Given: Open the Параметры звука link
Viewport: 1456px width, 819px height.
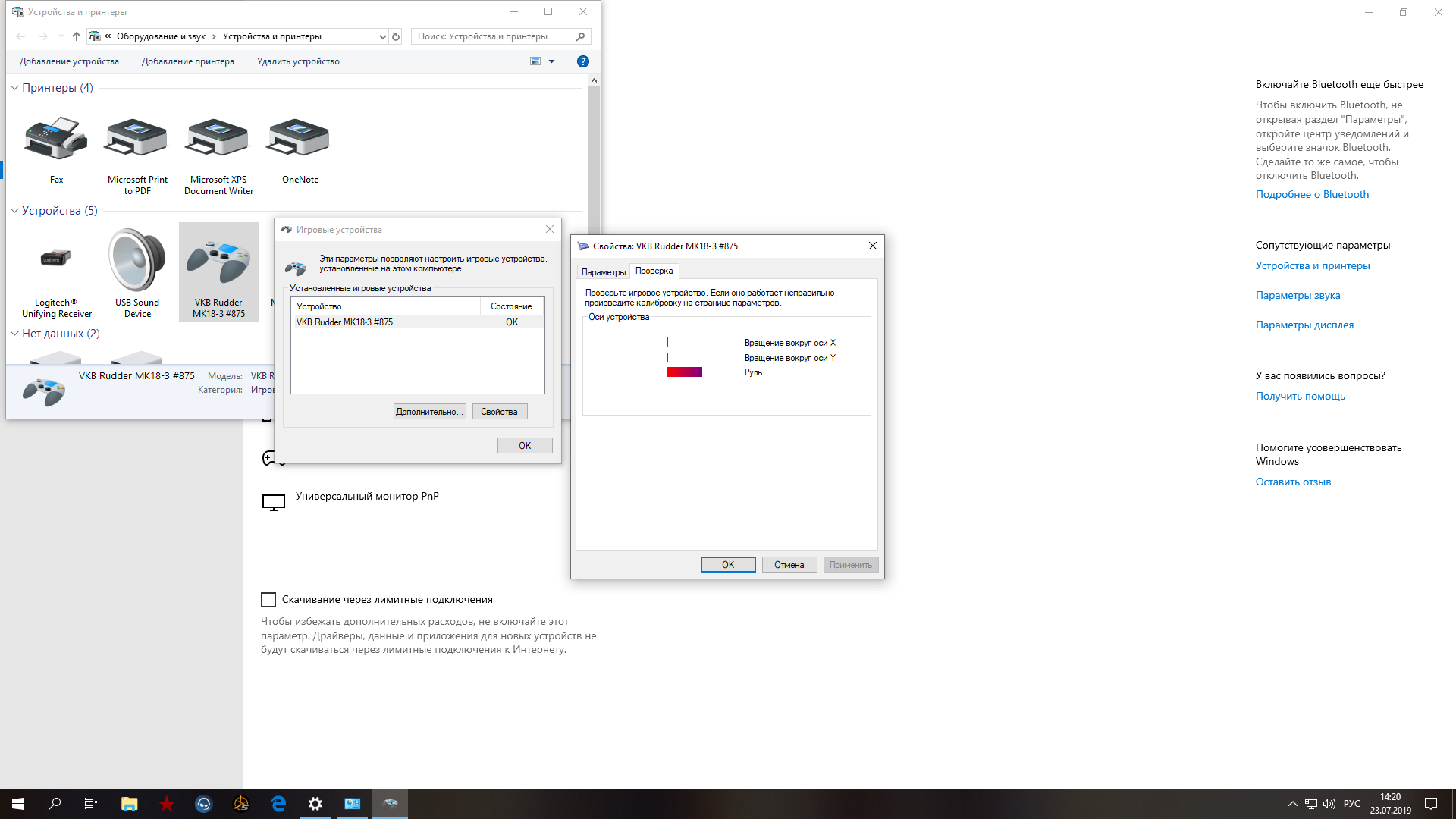Looking at the screenshot, I should [x=1298, y=295].
